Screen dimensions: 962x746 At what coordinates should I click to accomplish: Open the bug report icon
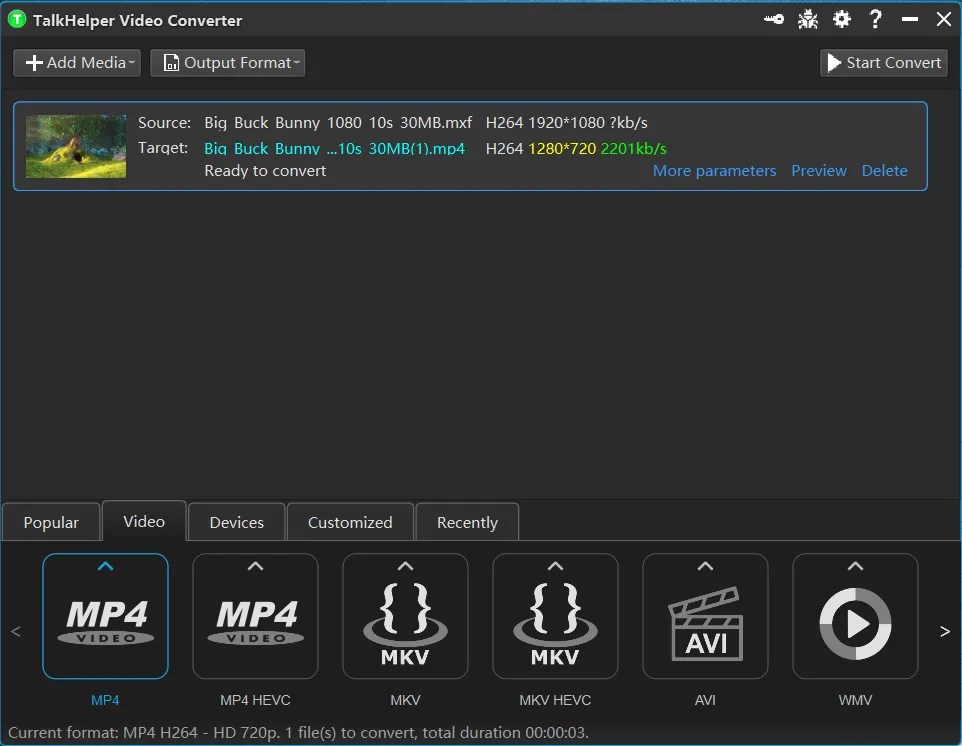(807, 20)
